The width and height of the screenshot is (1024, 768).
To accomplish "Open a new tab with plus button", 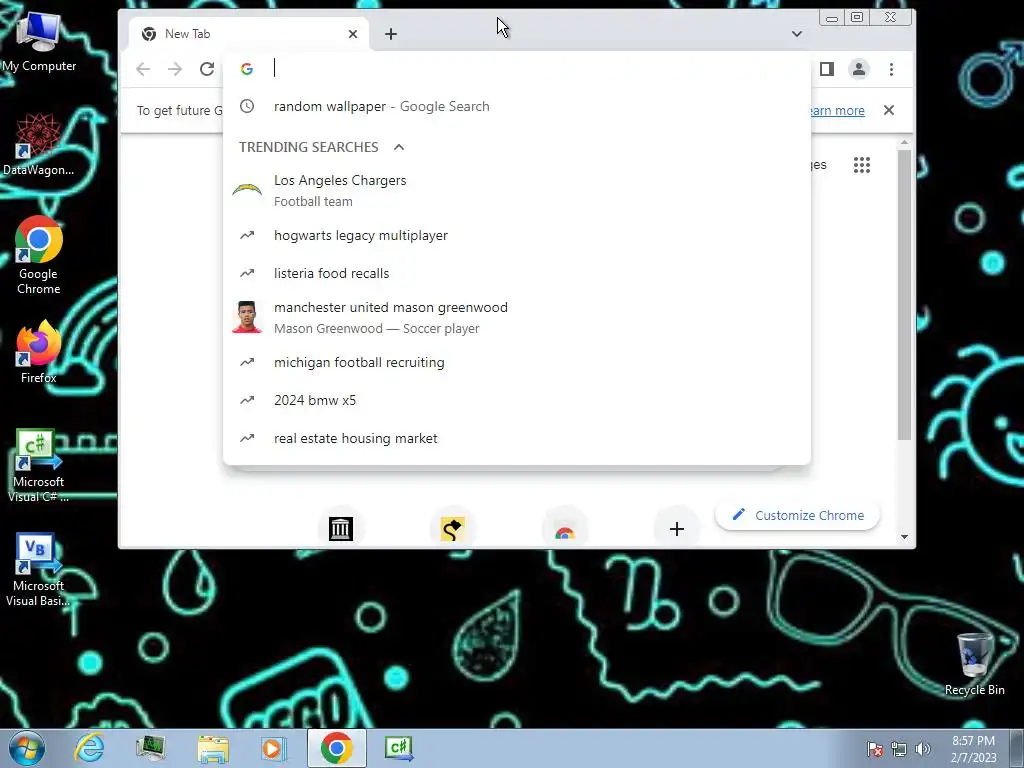I will point(391,34).
